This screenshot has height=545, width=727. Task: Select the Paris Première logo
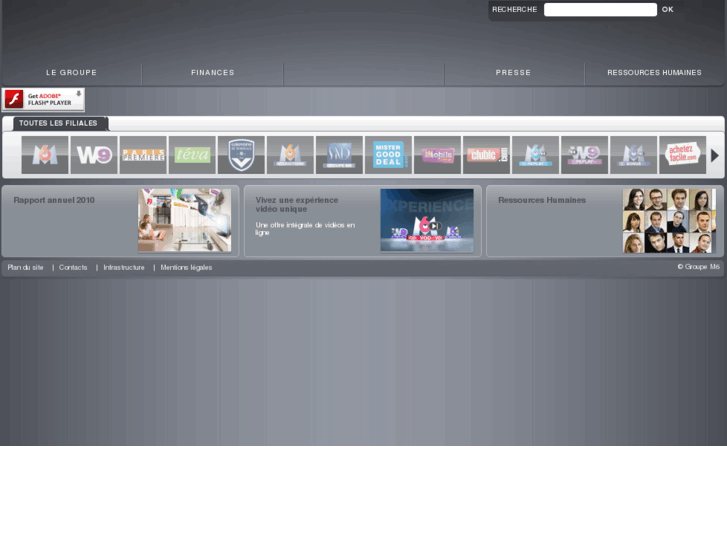click(143, 155)
